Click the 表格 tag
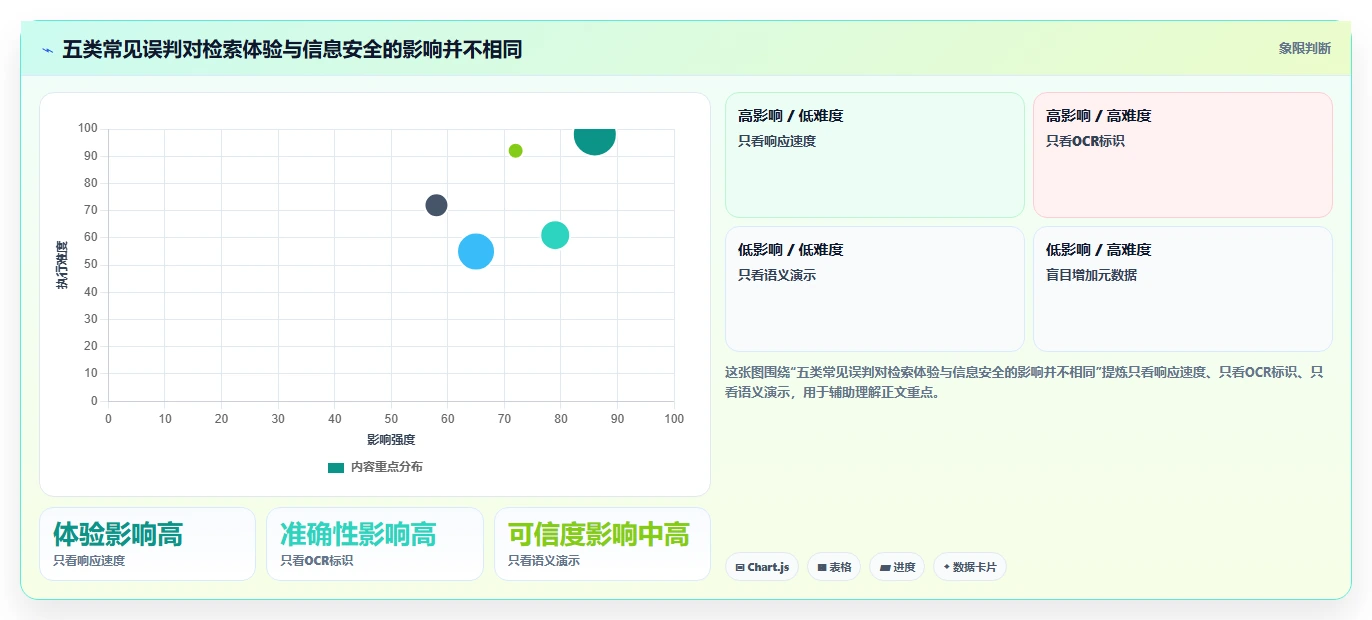 coord(834,567)
